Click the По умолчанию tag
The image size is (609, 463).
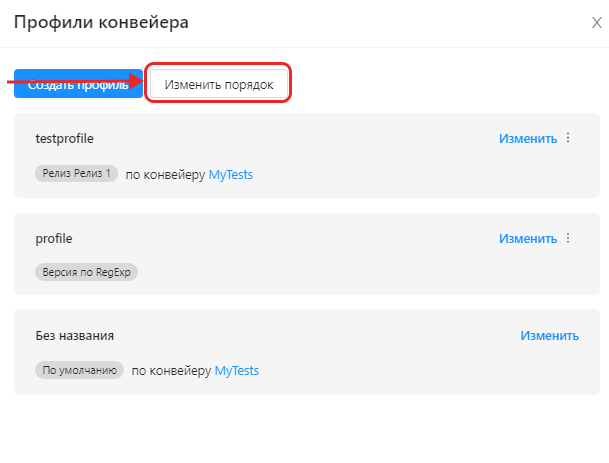(x=80, y=371)
